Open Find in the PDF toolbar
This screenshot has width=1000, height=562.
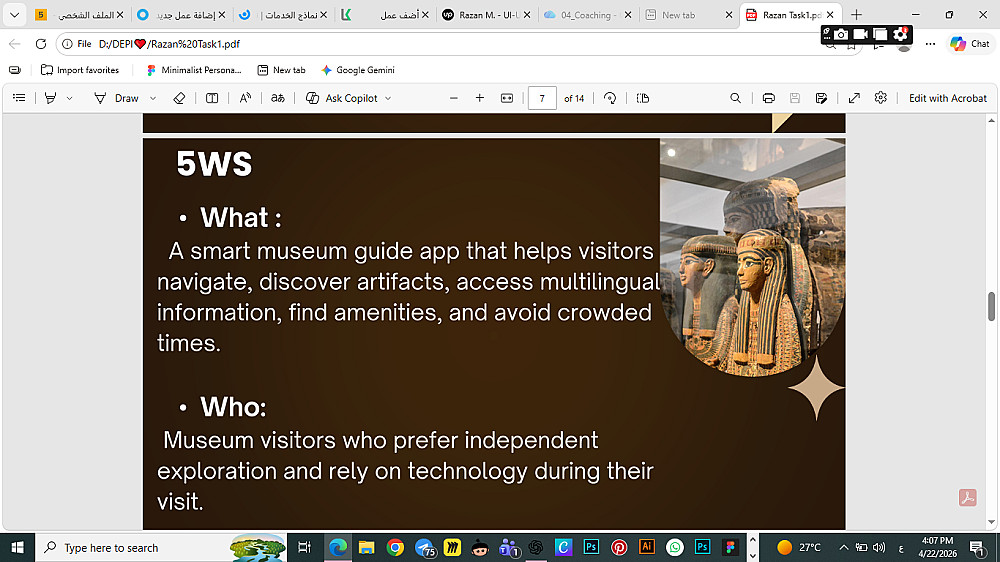click(735, 98)
